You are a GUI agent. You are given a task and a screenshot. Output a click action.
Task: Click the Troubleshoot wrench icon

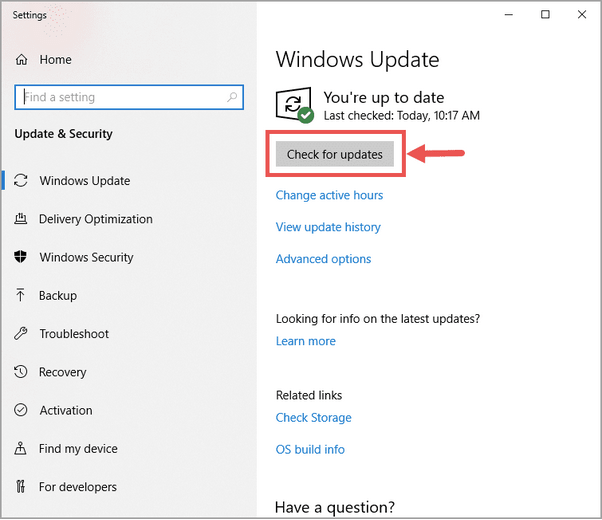tap(21, 333)
